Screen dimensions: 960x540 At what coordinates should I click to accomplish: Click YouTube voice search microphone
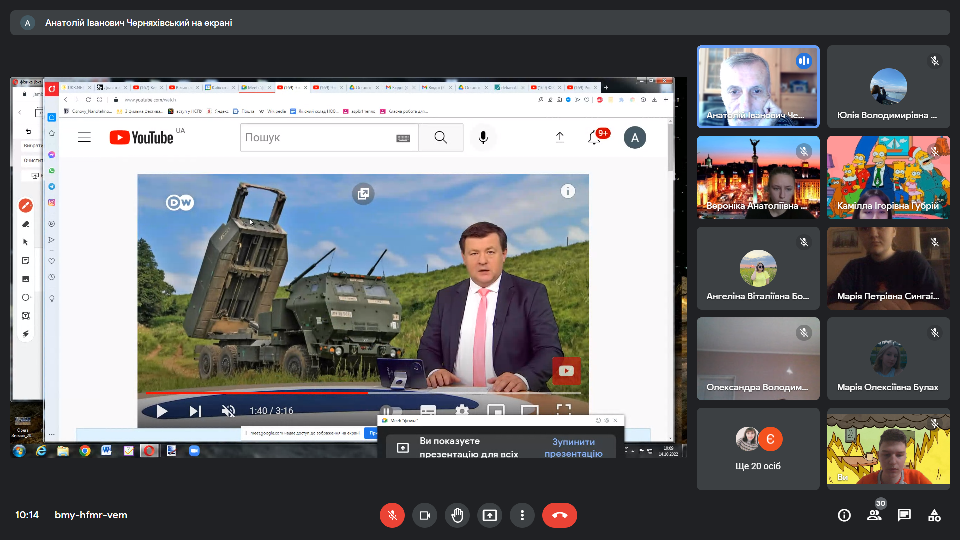pos(483,137)
